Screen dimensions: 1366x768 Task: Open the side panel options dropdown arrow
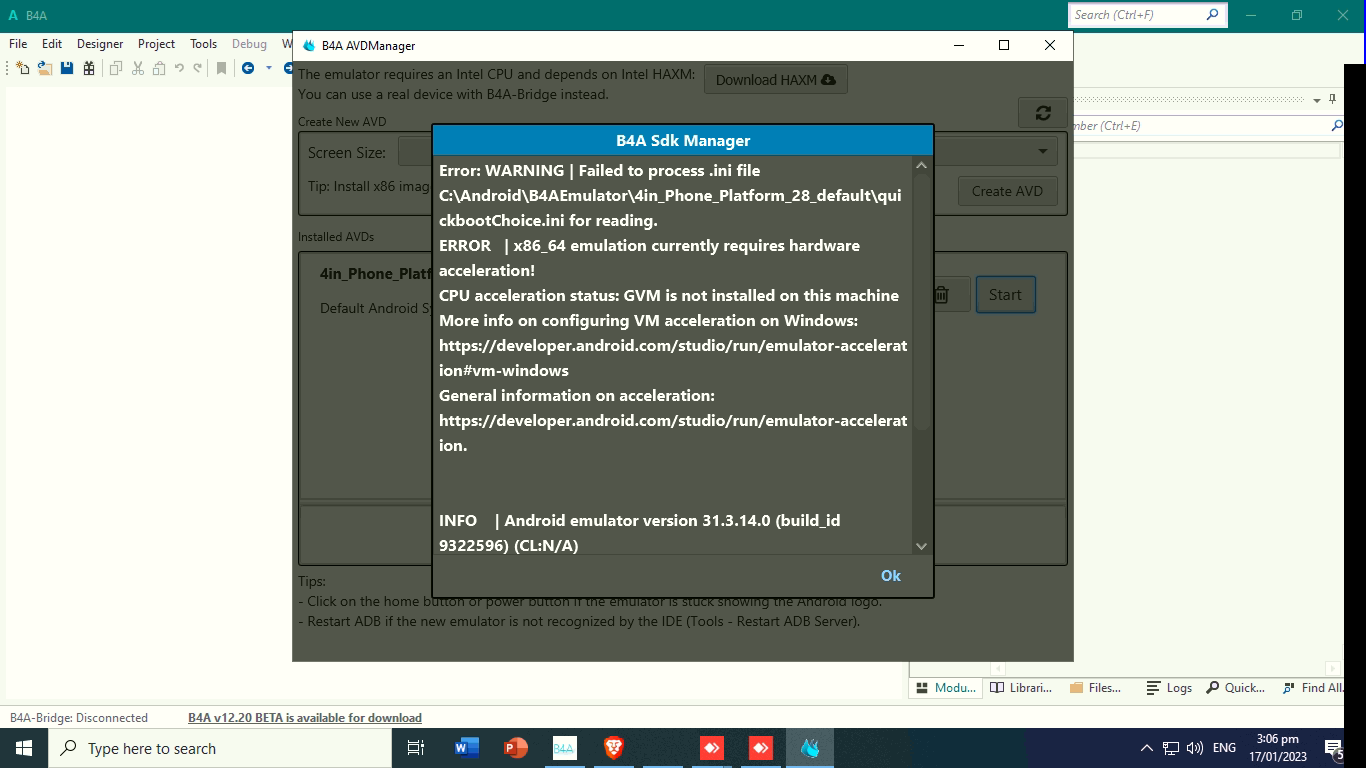[x=1317, y=100]
